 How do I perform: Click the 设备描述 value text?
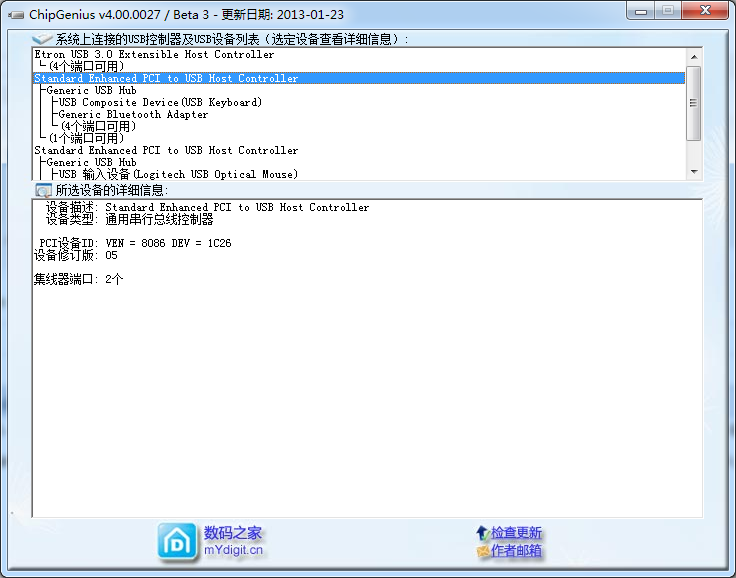(237, 208)
